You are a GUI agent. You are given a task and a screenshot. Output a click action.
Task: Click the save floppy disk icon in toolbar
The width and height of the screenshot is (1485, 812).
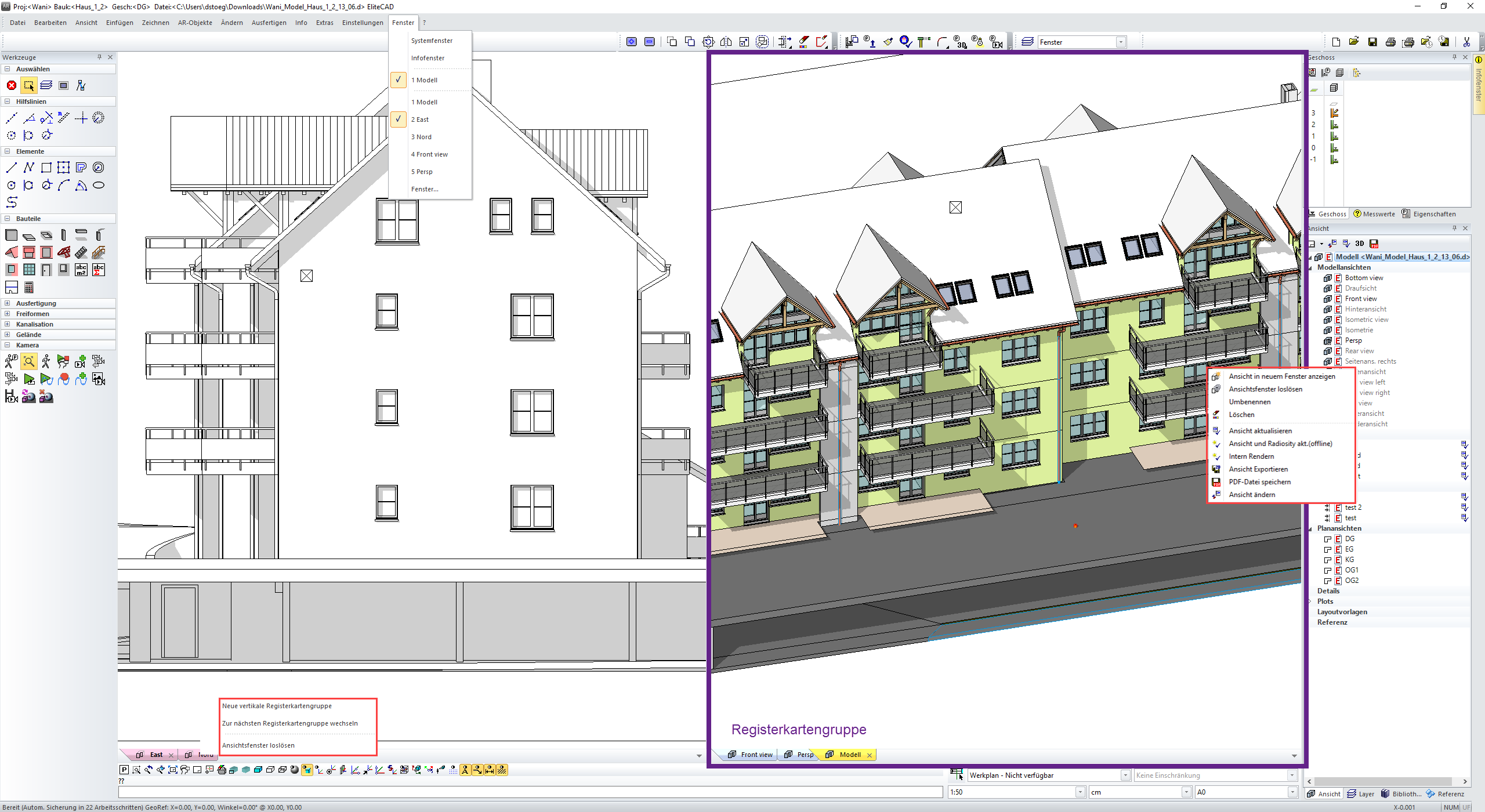[x=1372, y=42]
